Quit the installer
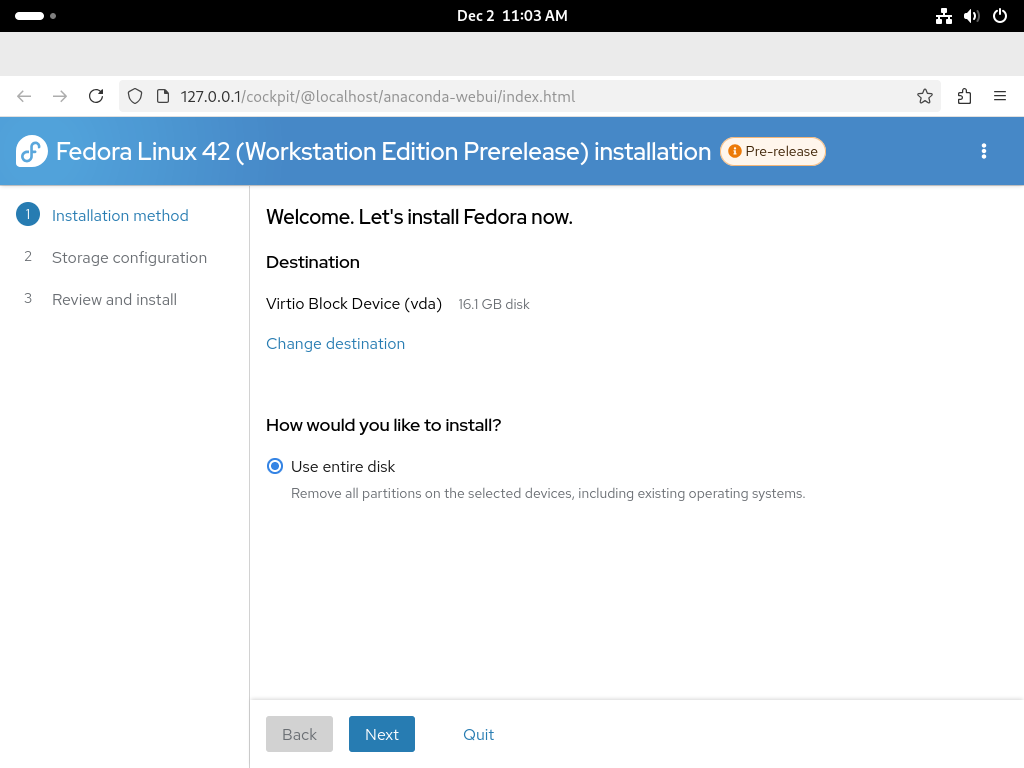 click(478, 734)
